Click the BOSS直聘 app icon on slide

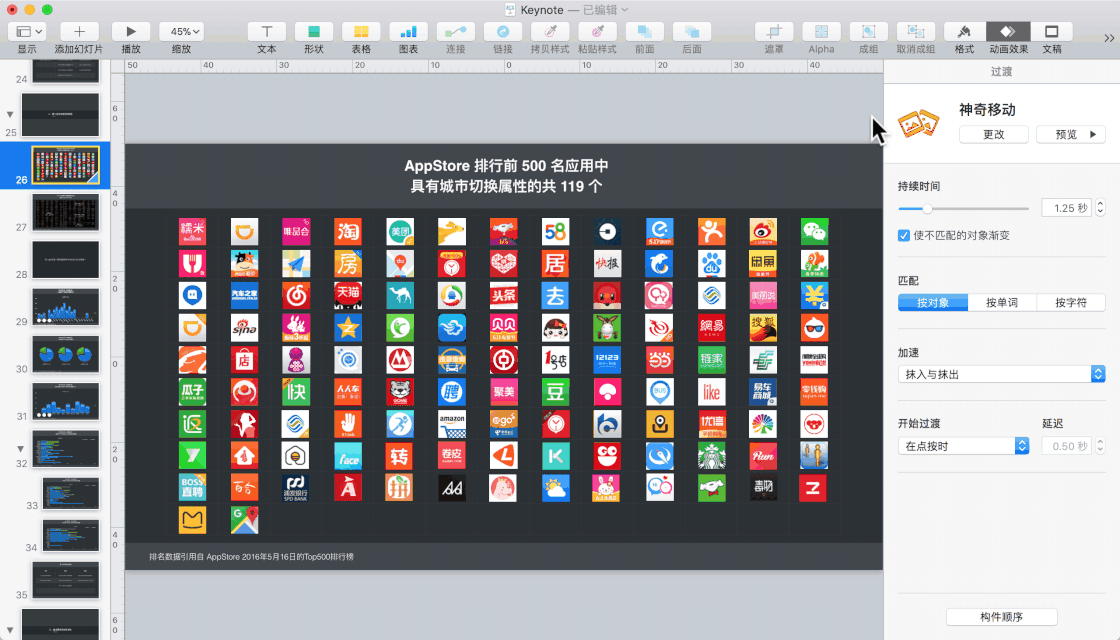coord(192,488)
